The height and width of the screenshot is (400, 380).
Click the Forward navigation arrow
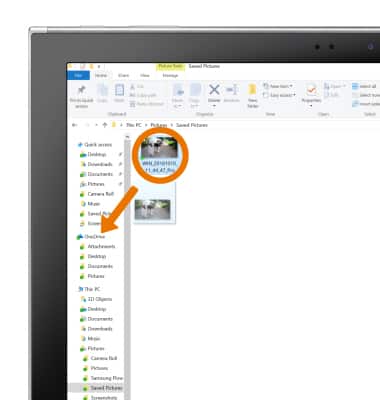[x=87, y=125]
